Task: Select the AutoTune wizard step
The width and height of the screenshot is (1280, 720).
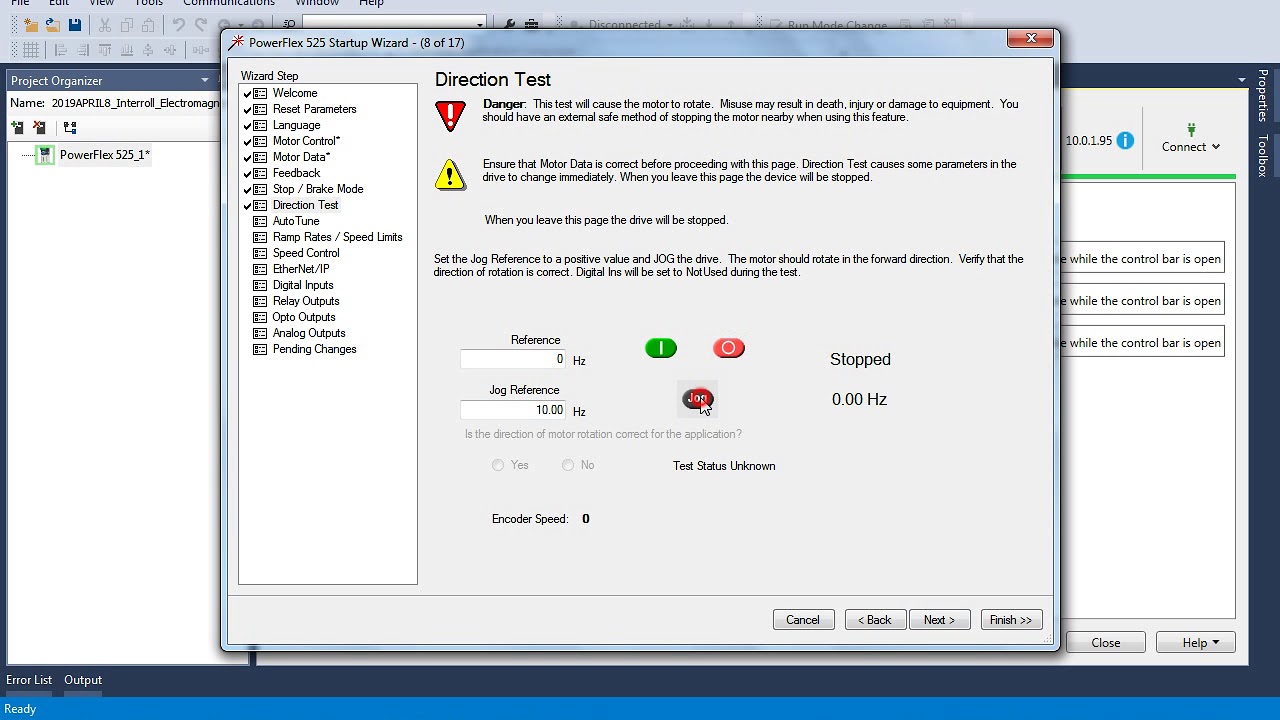Action: click(296, 221)
